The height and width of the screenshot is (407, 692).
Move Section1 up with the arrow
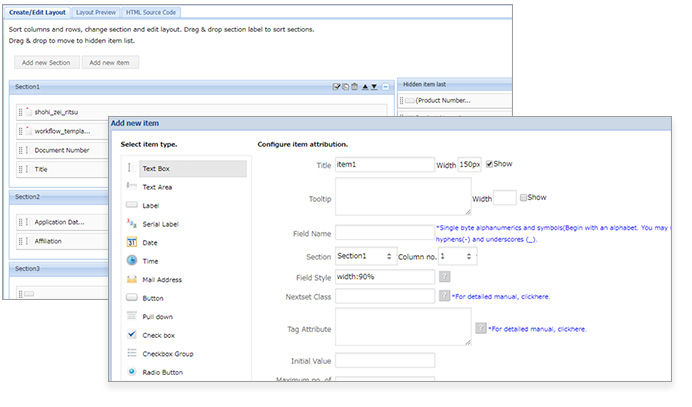tap(365, 87)
